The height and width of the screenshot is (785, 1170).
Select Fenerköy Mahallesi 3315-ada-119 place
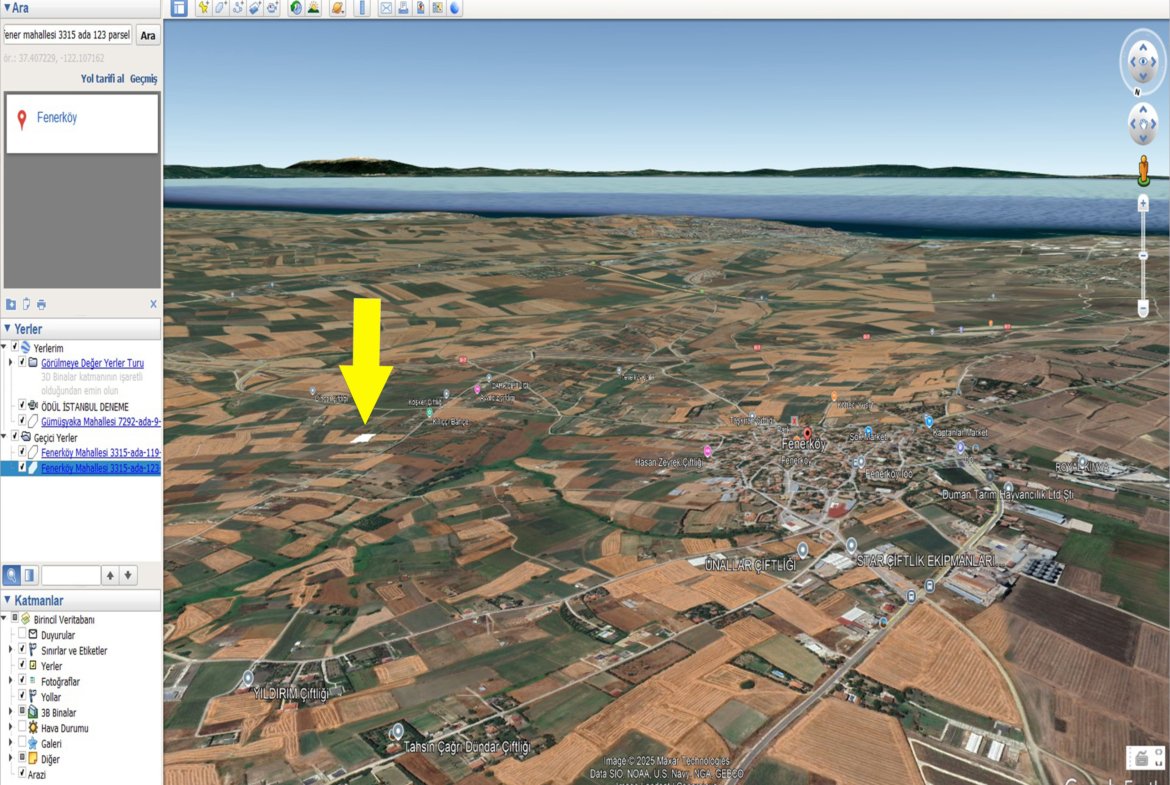coord(101,452)
